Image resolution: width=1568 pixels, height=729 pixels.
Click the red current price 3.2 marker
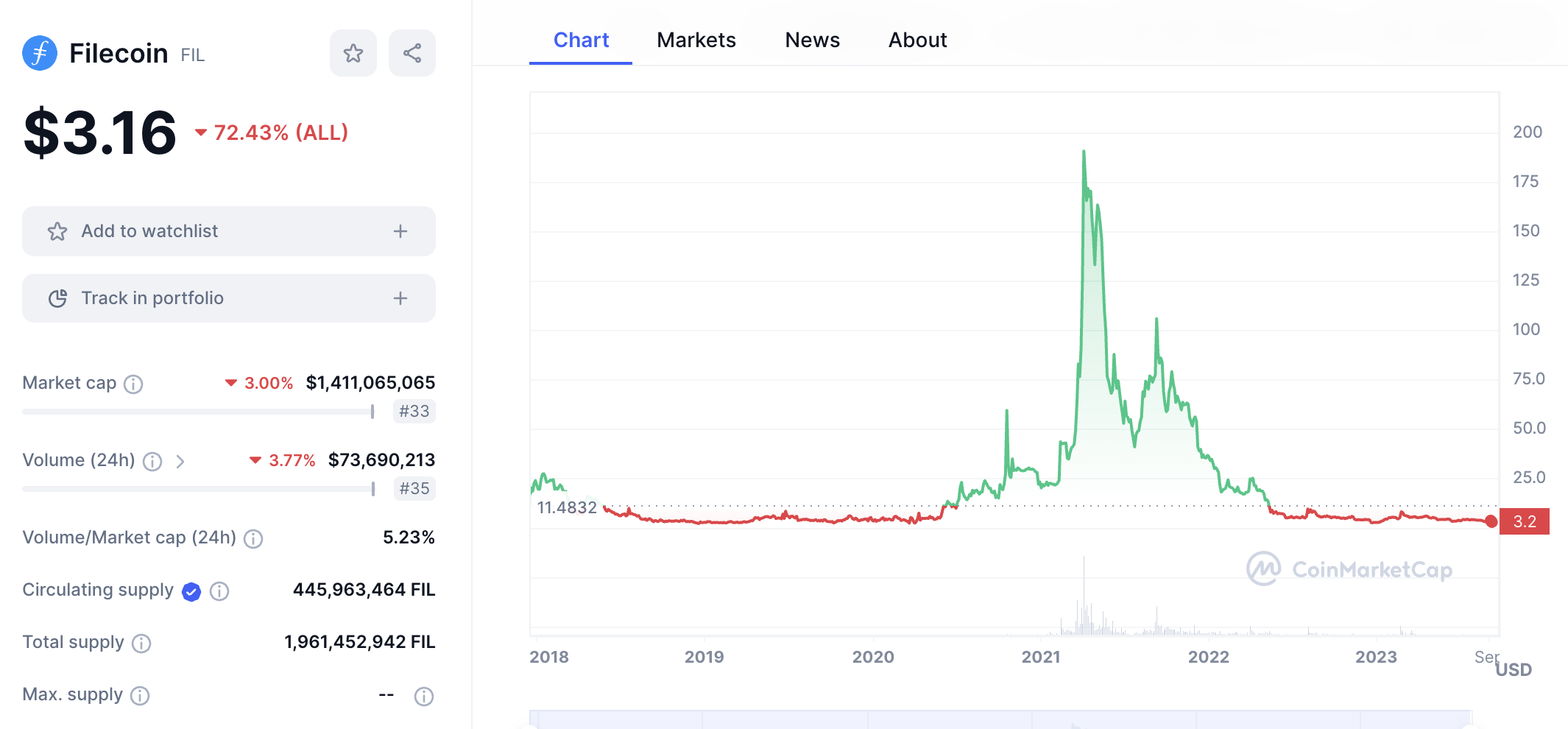(x=1525, y=521)
